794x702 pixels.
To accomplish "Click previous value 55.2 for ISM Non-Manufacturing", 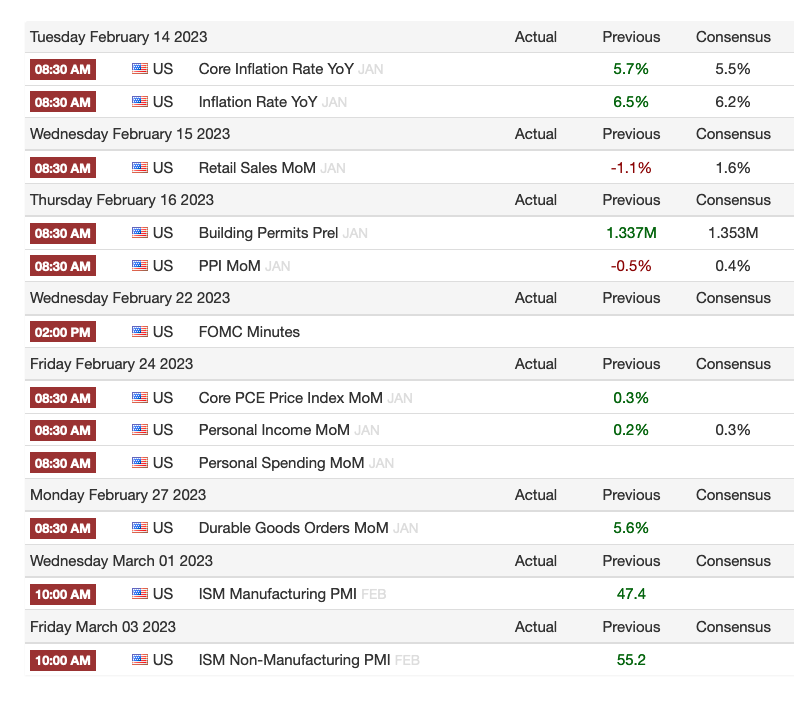I will coord(631,660).
